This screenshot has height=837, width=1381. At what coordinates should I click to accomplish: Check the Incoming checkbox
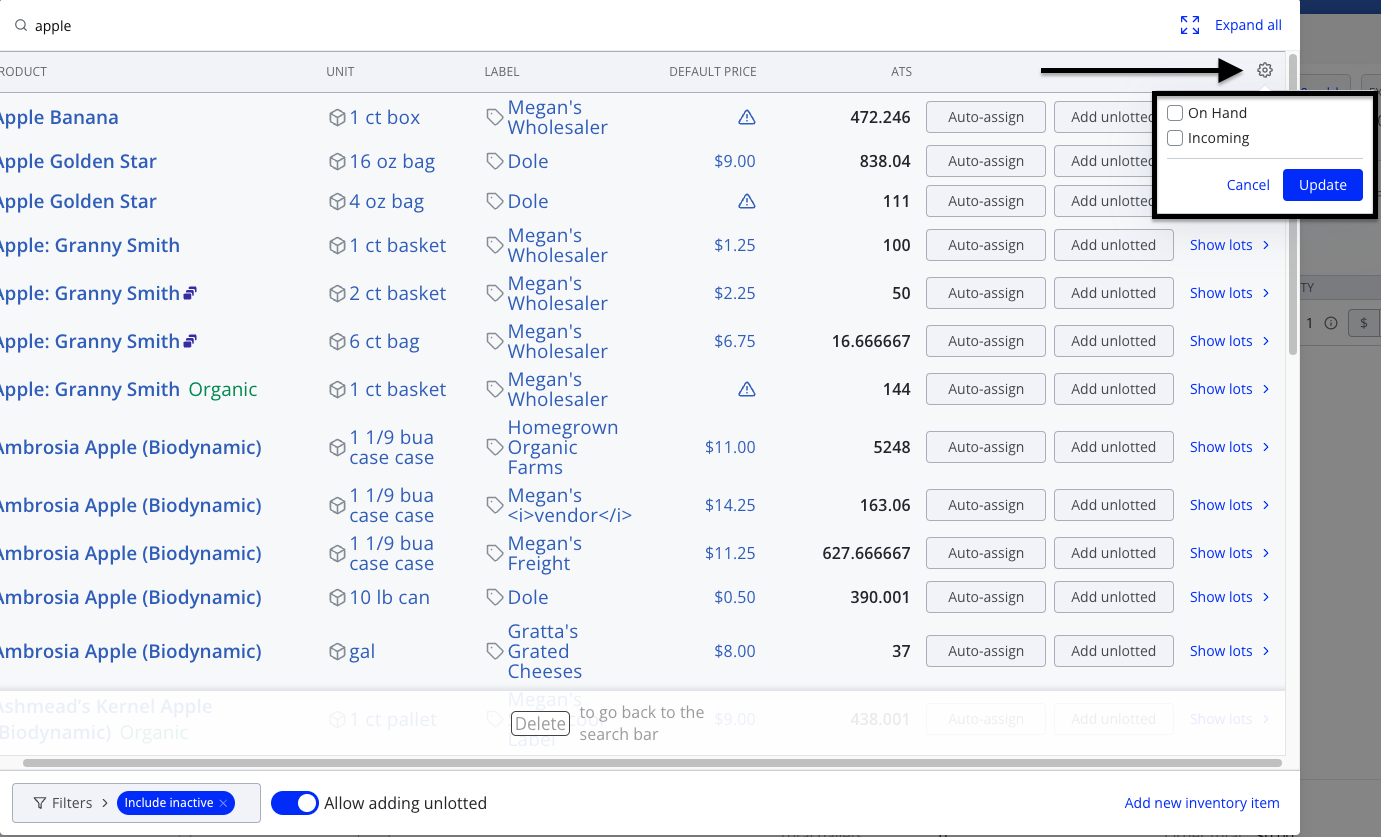1176,138
